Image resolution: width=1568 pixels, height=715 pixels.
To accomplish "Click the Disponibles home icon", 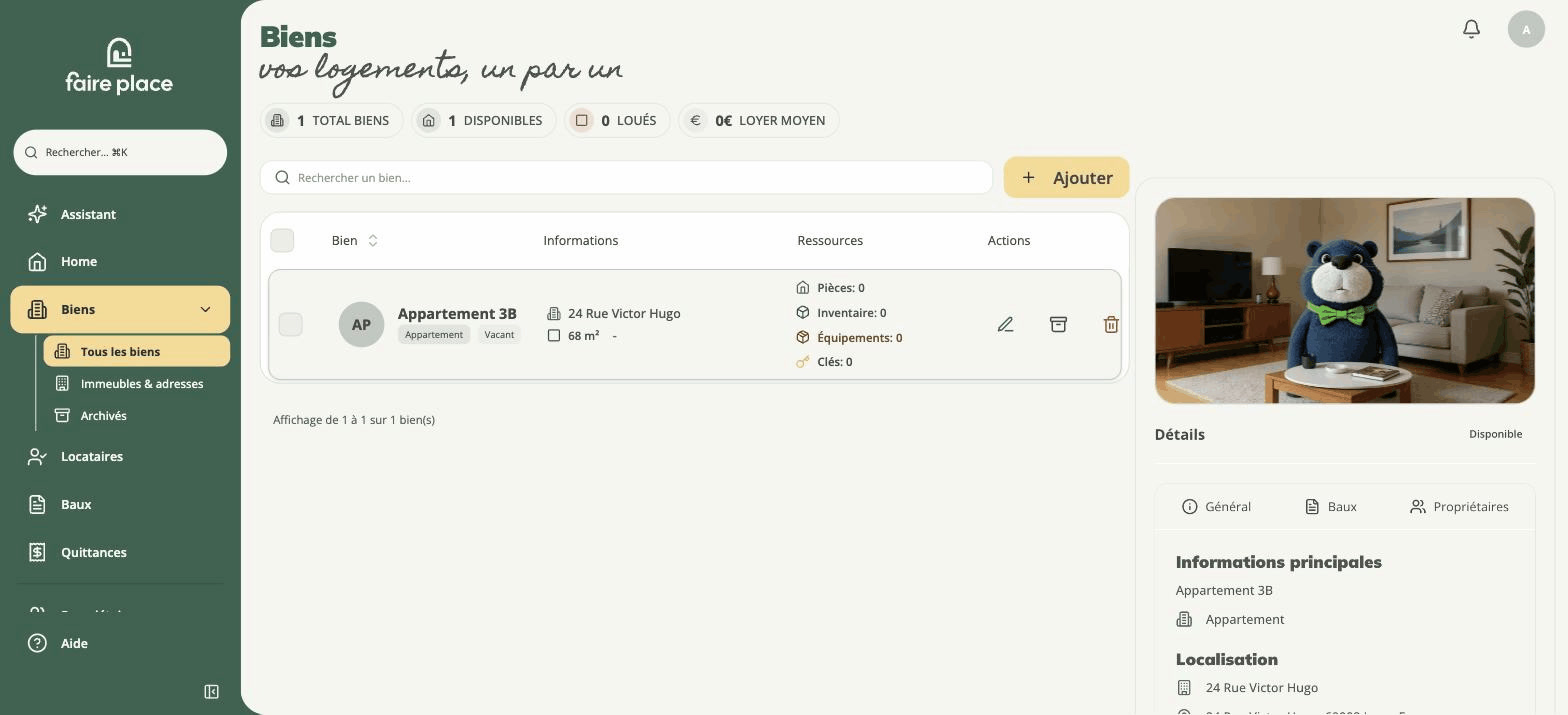I will tap(428, 120).
